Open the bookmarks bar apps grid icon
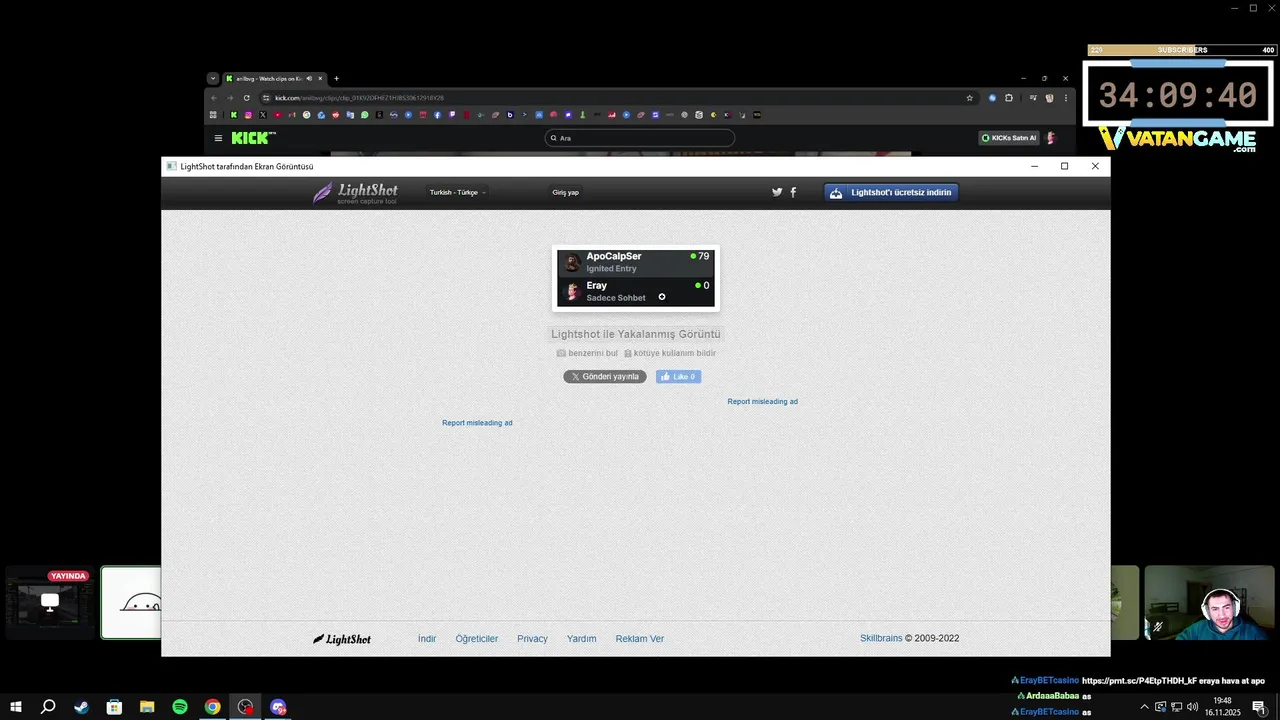This screenshot has height=720, width=1280. [213, 115]
